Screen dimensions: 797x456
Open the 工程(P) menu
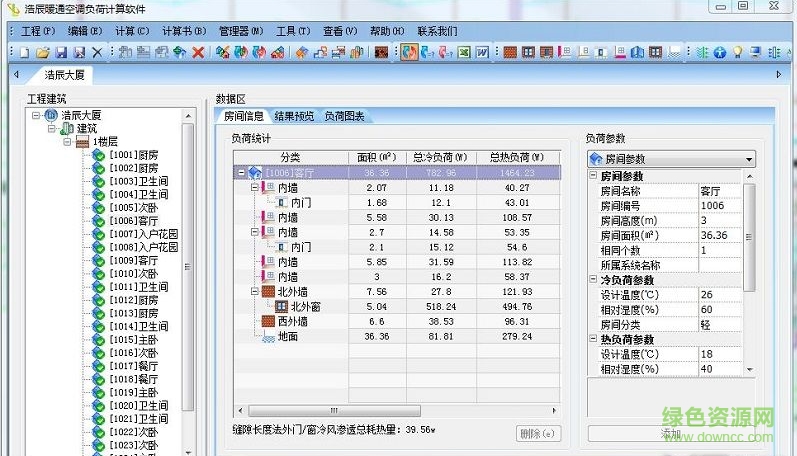38,32
